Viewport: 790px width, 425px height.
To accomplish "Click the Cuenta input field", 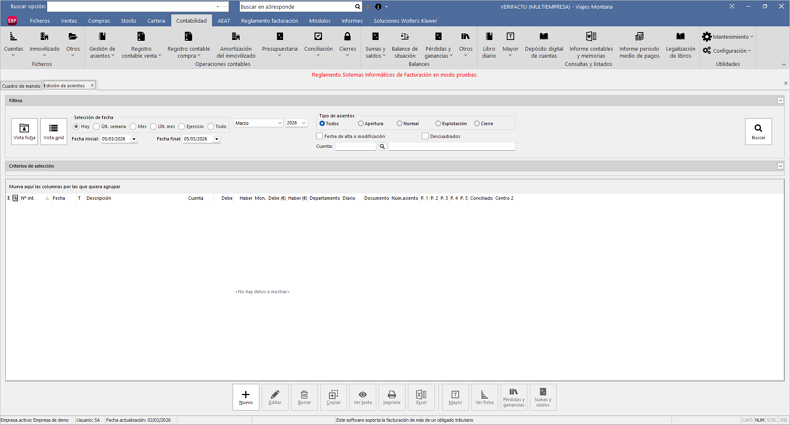I will coord(356,147).
